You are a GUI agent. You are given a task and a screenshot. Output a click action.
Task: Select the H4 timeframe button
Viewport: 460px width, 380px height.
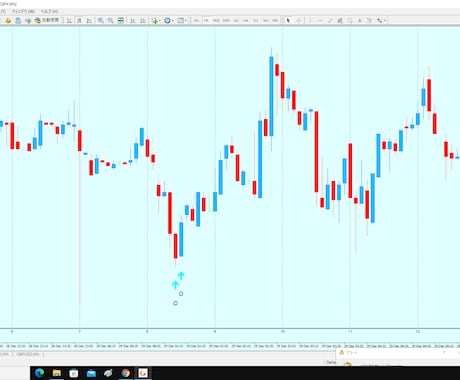[x=246, y=21]
